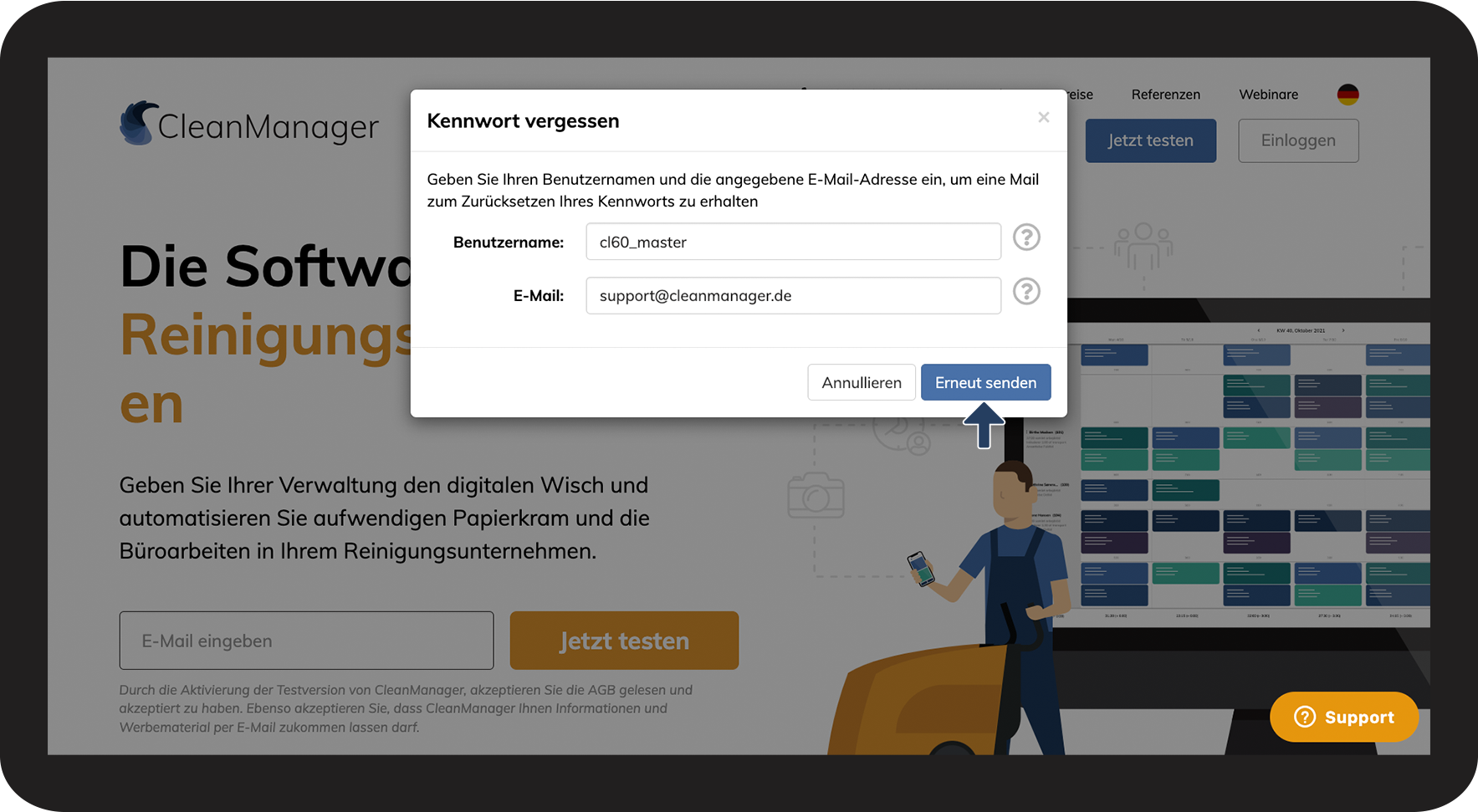Switch language via German flag icon
Image resolution: width=1478 pixels, height=812 pixels.
(1348, 94)
